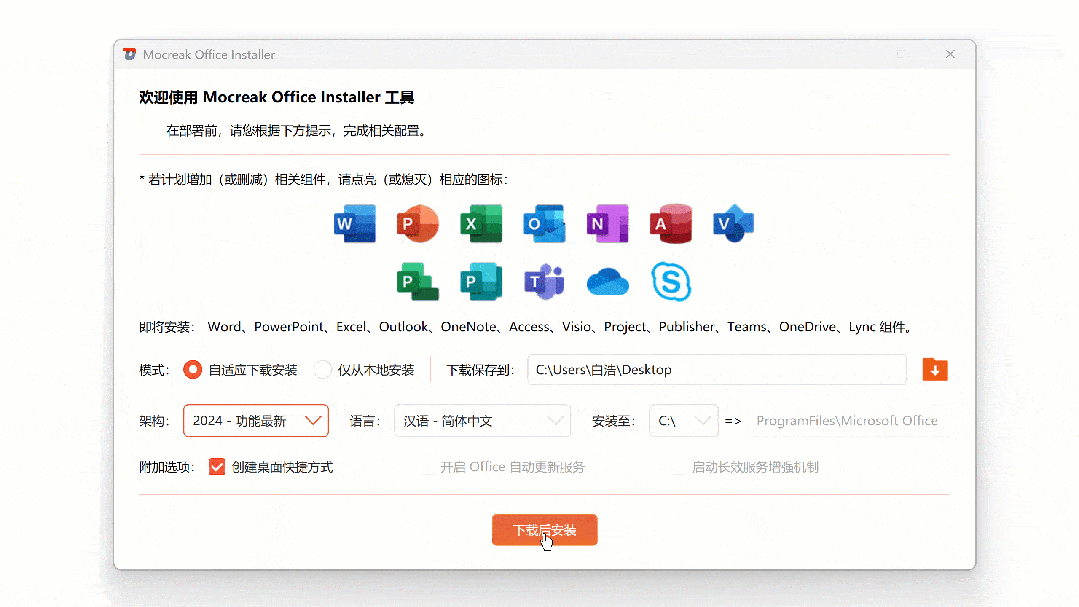Click the 下载后安装 button
The width and height of the screenshot is (1079, 607).
point(544,530)
